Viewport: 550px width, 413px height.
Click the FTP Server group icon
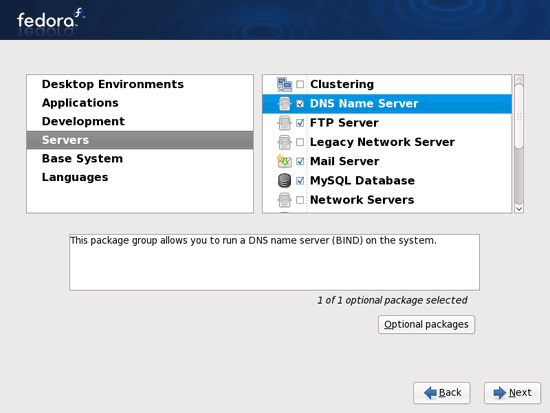(x=284, y=123)
